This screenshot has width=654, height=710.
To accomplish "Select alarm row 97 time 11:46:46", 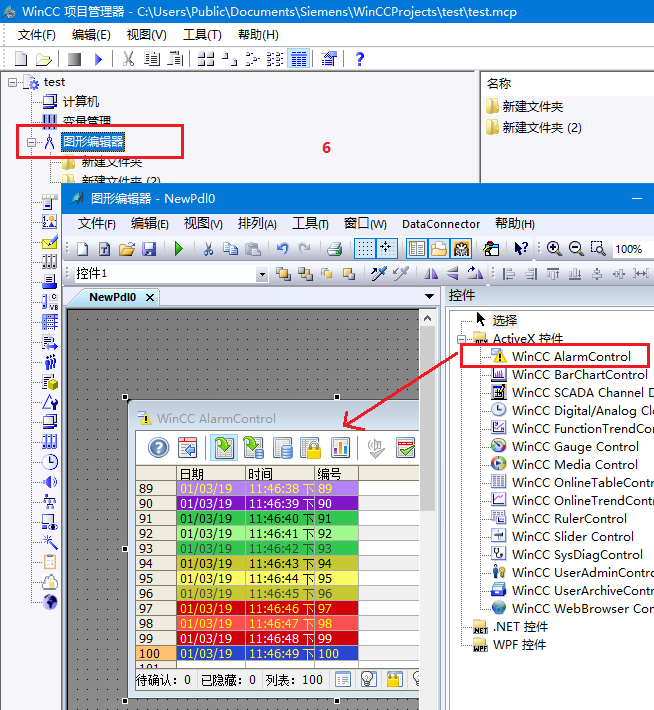I will pos(280,609).
